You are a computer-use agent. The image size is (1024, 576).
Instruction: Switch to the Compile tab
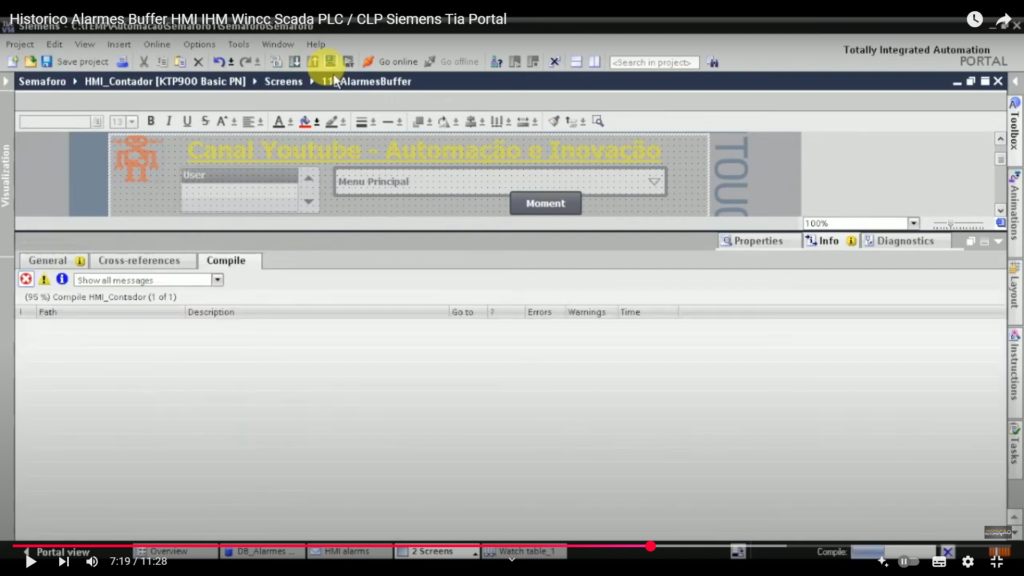pos(226,261)
